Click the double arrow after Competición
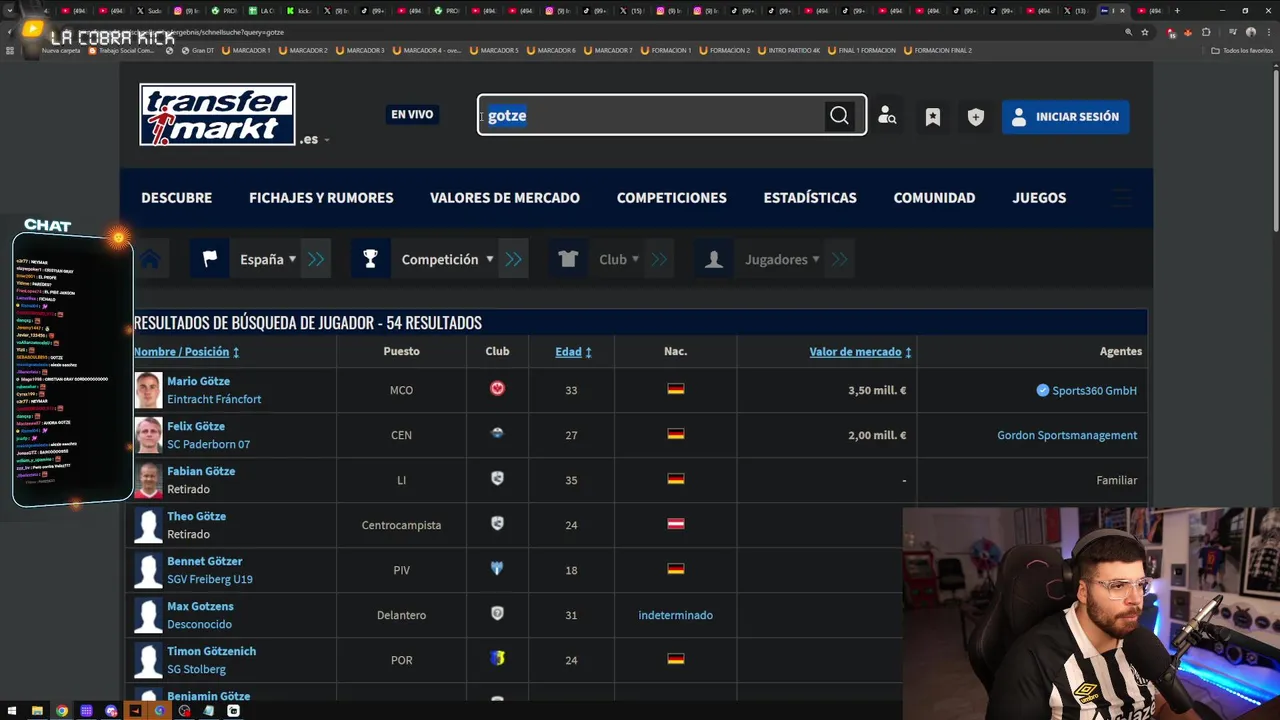This screenshot has width=1280, height=720. point(514,259)
